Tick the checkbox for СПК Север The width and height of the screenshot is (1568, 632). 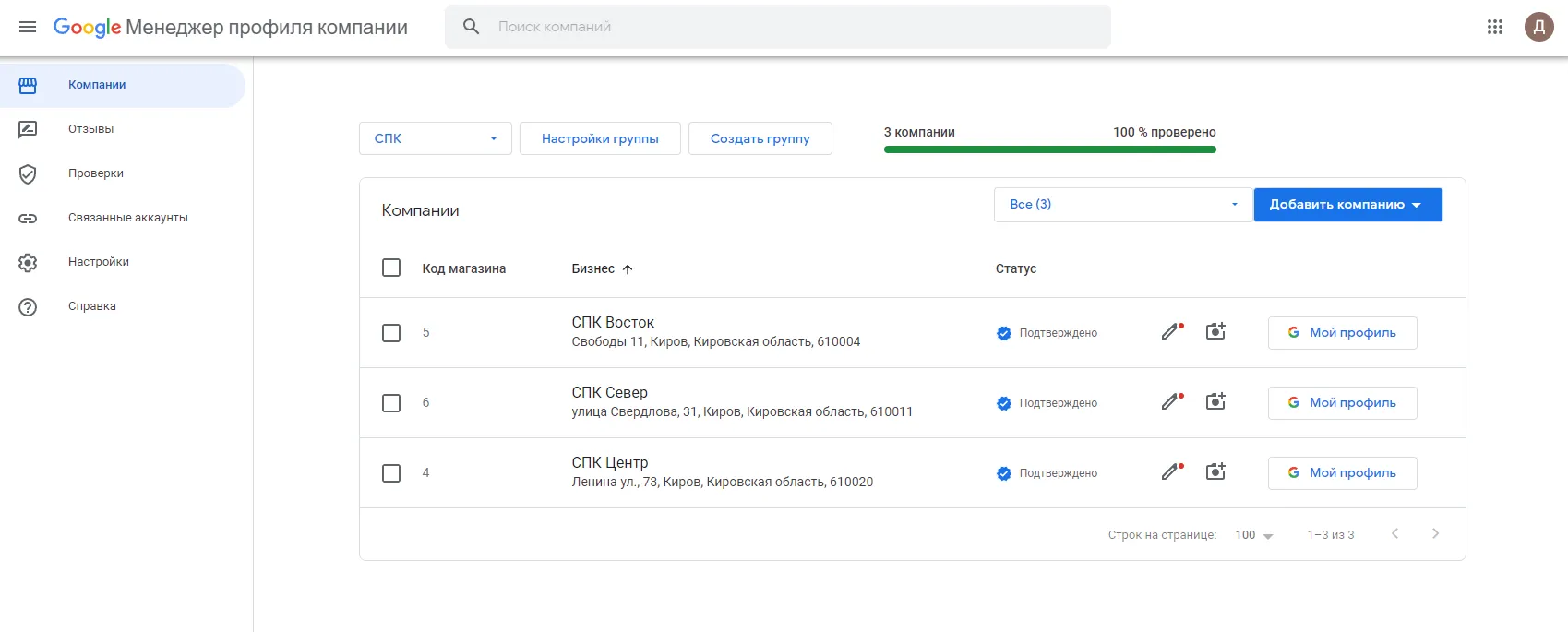pyautogui.click(x=391, y=403)
